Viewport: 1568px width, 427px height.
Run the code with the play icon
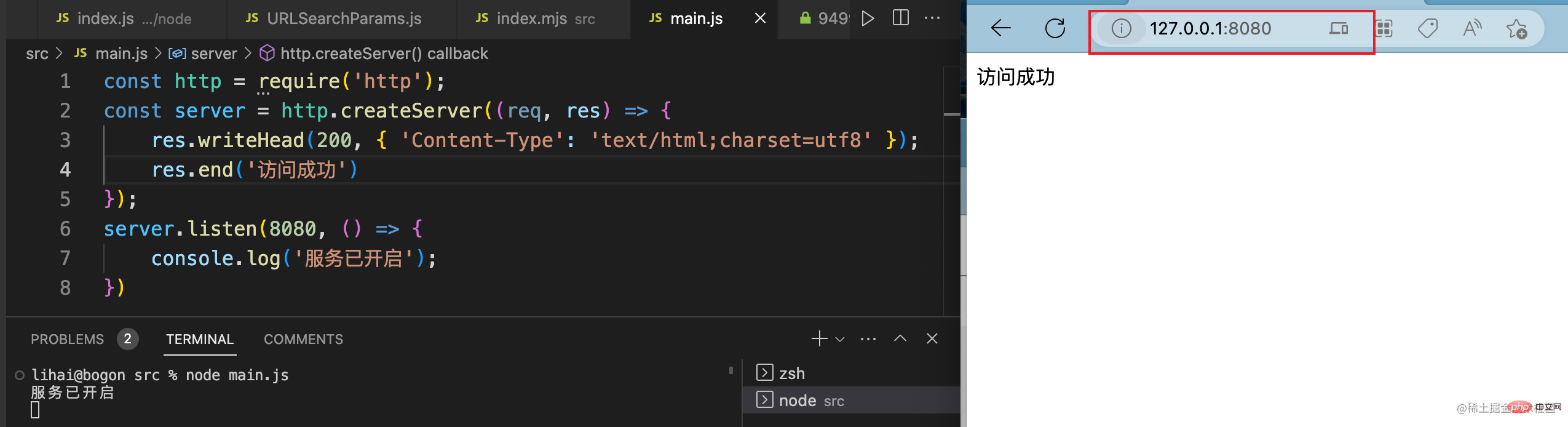(868, 18)
